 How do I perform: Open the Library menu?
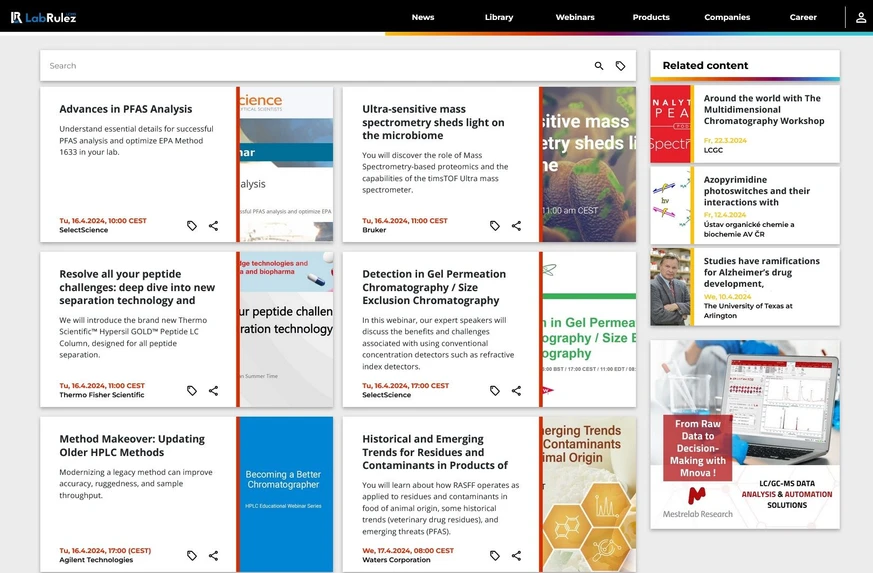point(499,17)
